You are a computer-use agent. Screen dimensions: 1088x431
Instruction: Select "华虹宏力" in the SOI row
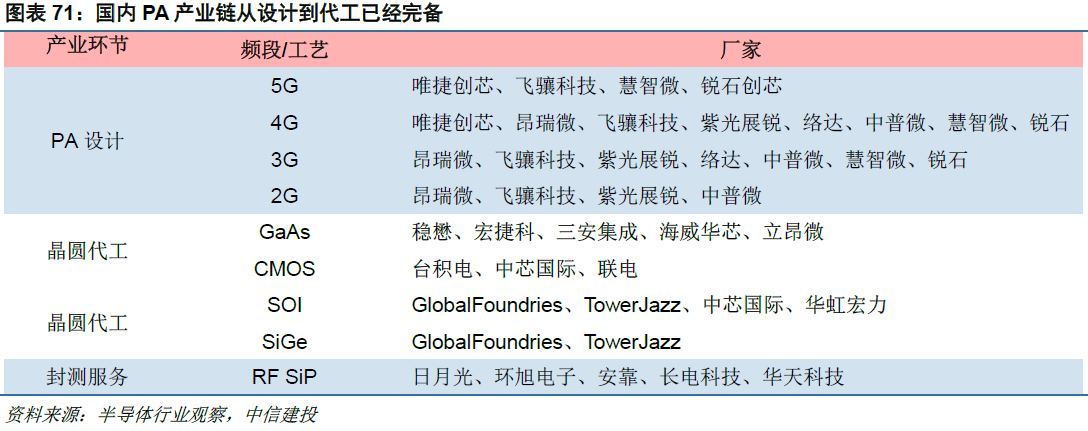click(x=847, y=305)
